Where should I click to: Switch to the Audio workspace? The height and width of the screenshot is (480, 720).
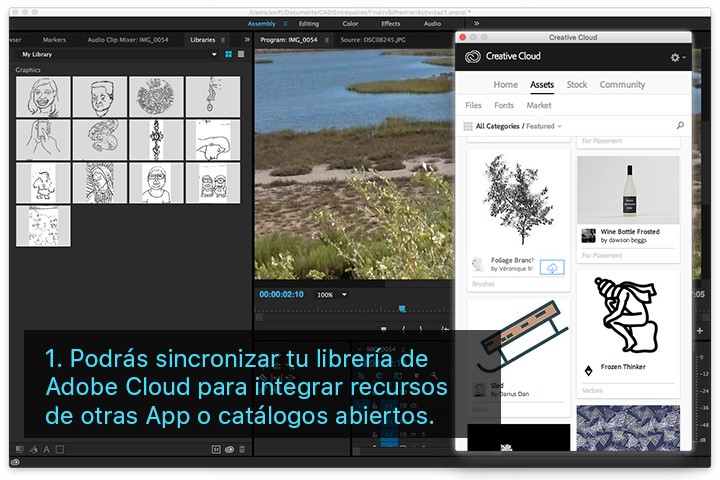click(x=432, y=23)
